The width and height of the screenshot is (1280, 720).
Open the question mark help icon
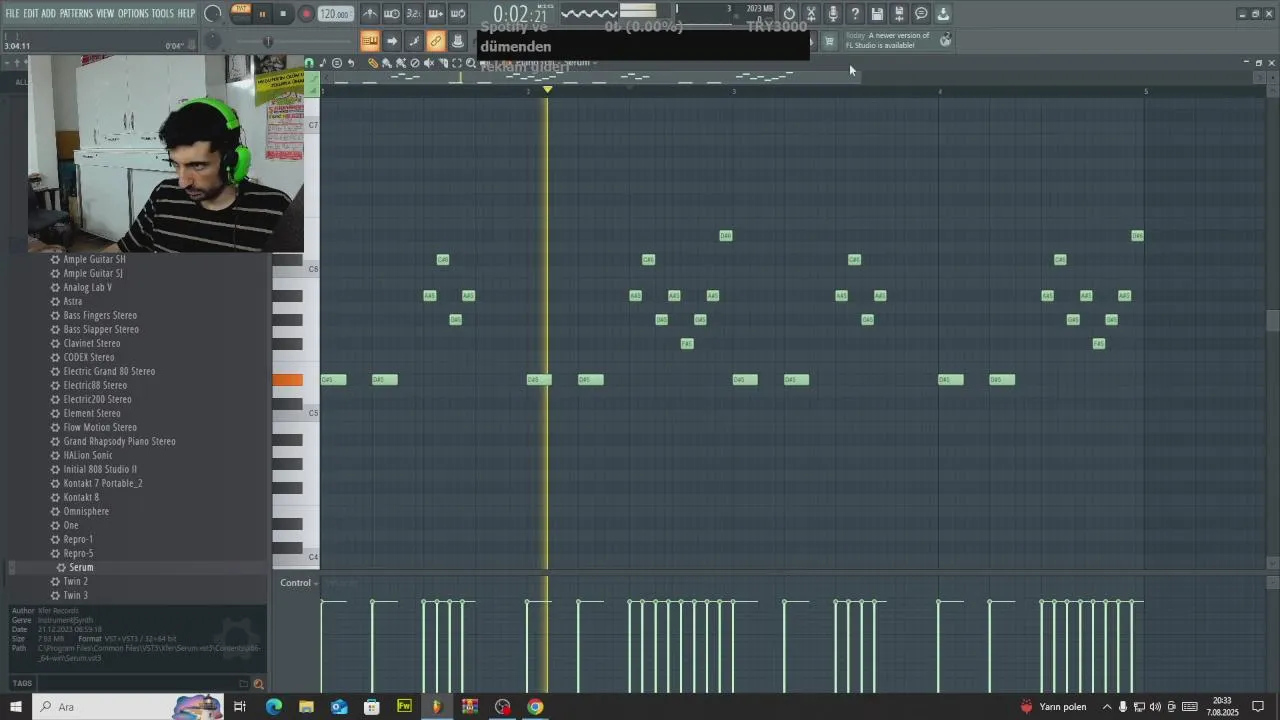[x=855, y=14]
